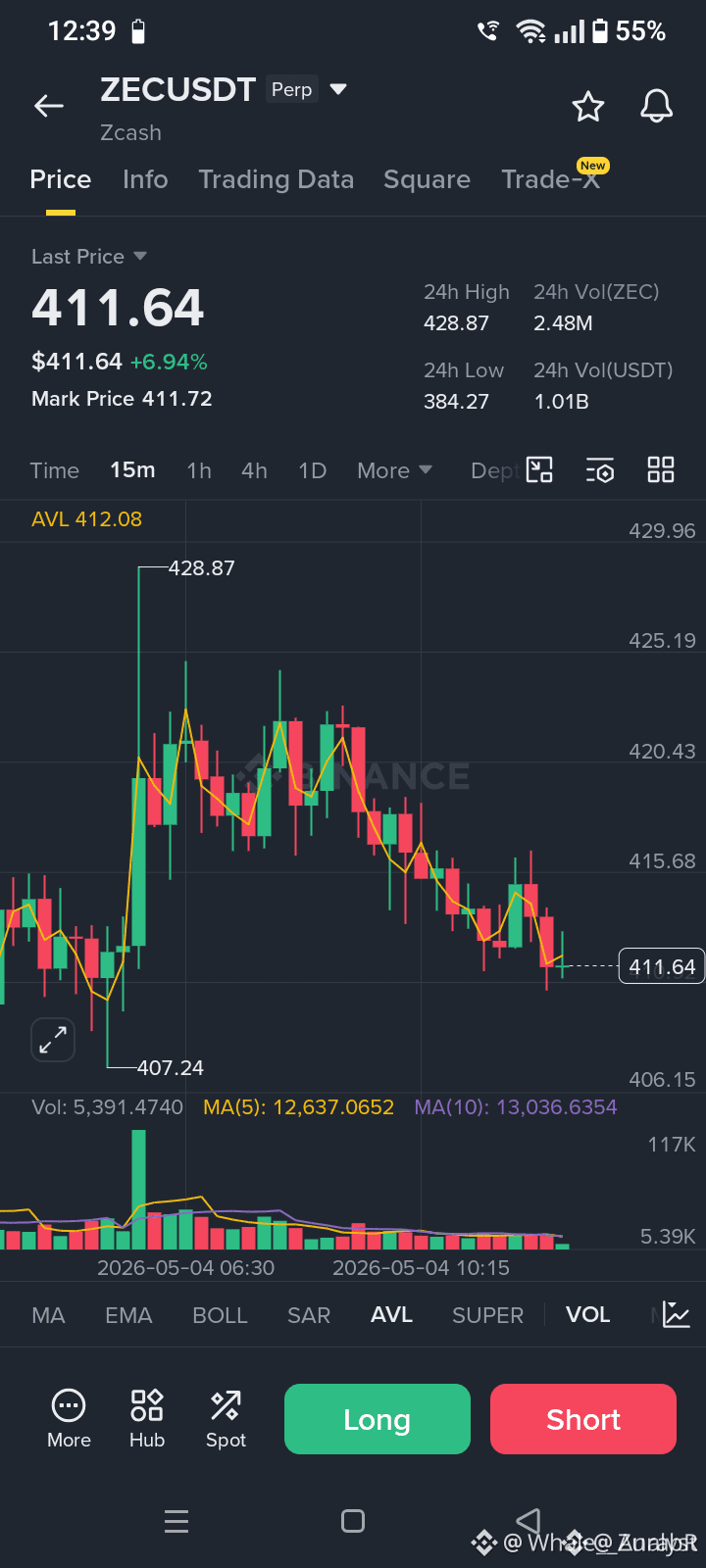Tap the 24h Vol(ZEC) value 2.48M
706x1568 pixels.
[x=563, y=323]
